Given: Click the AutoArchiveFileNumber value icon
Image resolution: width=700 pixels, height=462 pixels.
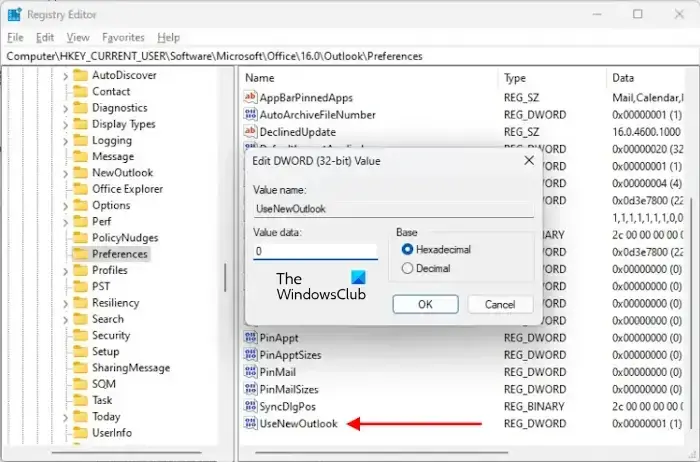Looking at the screenshot, I should [x=250, y=114].
